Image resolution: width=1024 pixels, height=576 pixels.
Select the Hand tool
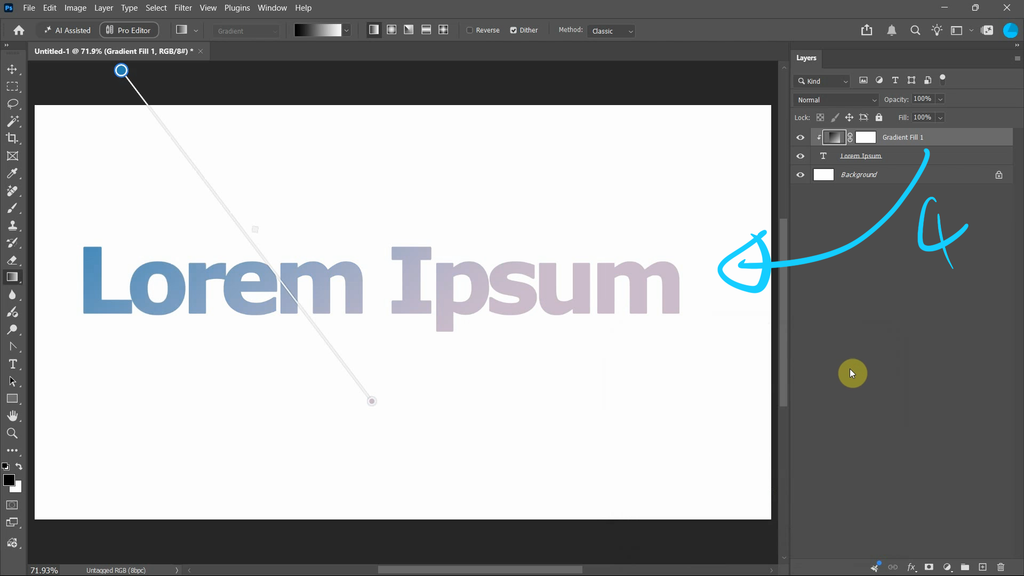(12, 416)
